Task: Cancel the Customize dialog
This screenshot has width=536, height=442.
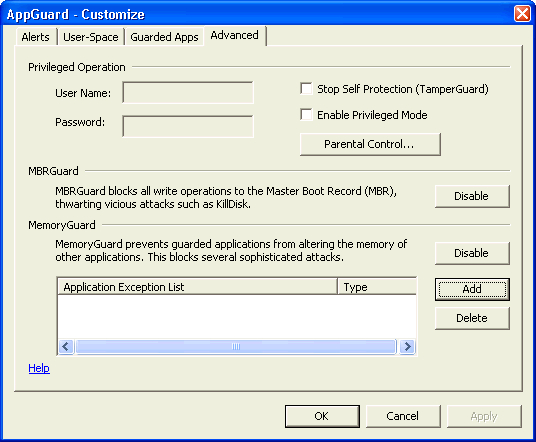Action: [403, 416]
